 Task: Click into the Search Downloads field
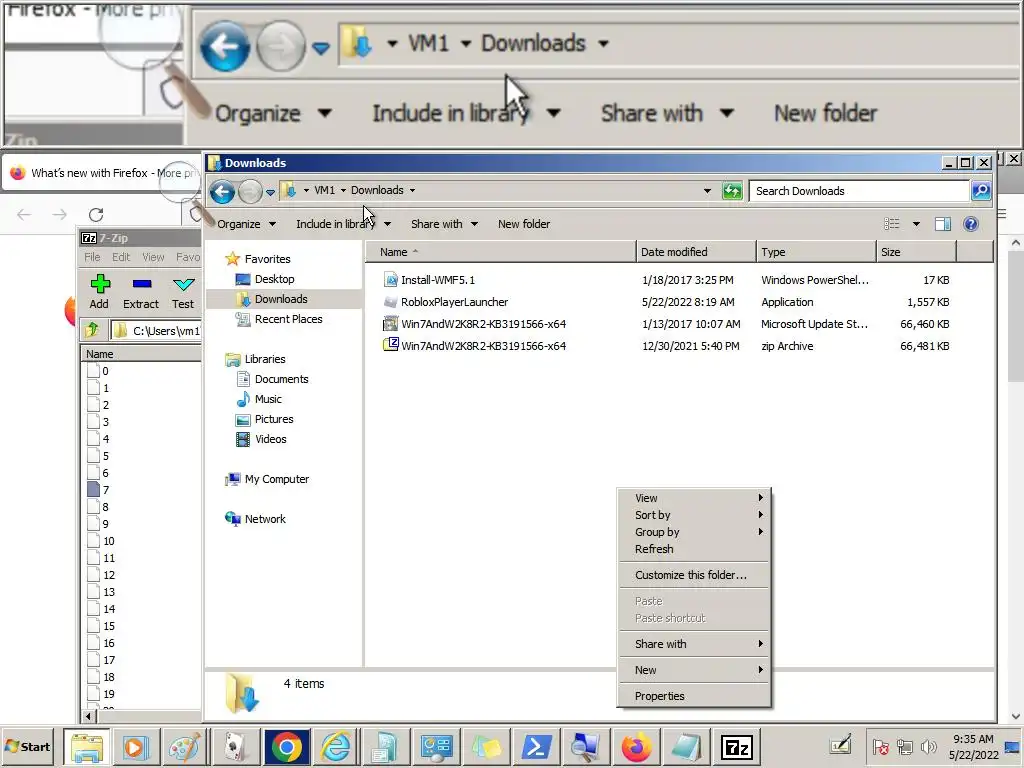(859, 191)
